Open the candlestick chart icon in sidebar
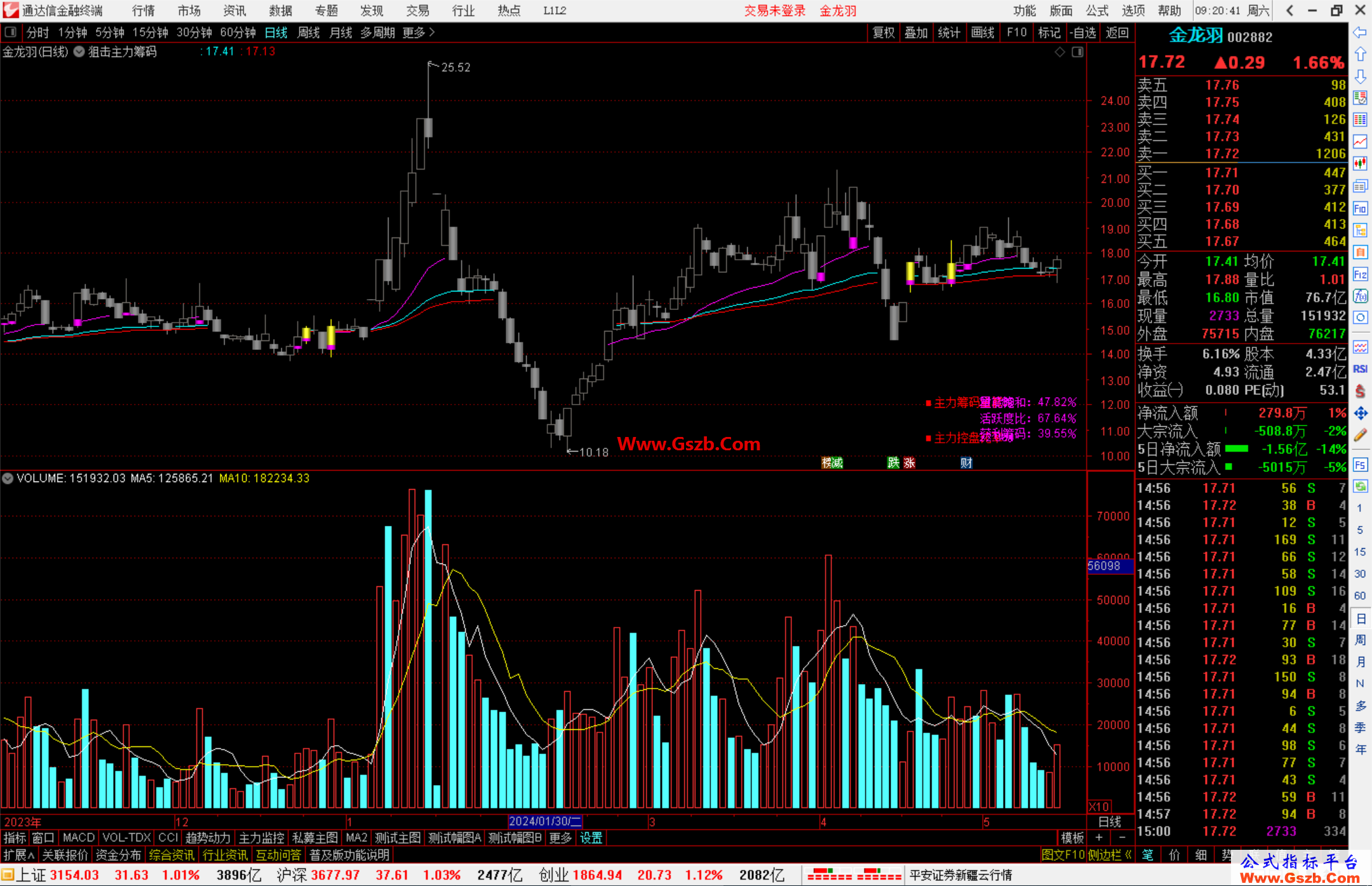The height and width of the screenshot is (886, 1372). [x=1360, y=163]
